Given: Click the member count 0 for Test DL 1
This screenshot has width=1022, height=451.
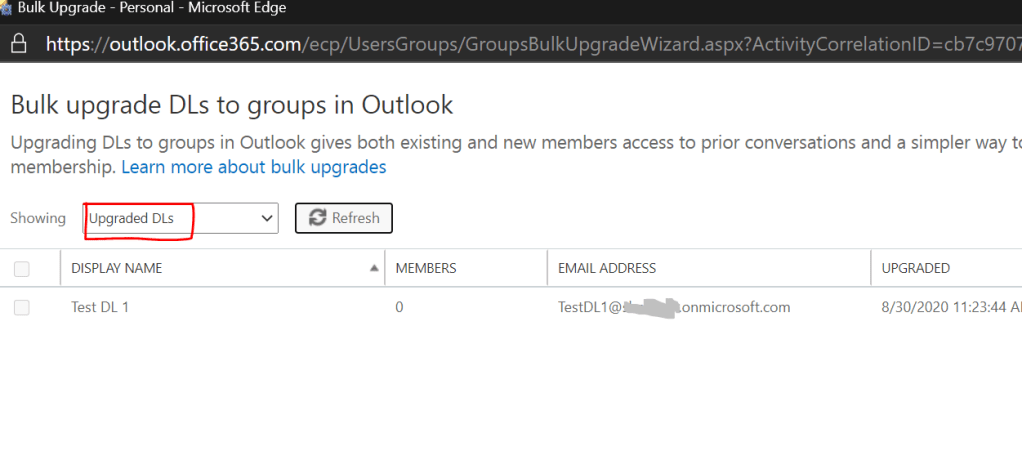Looking at the screenshot, I should point(400,308).
